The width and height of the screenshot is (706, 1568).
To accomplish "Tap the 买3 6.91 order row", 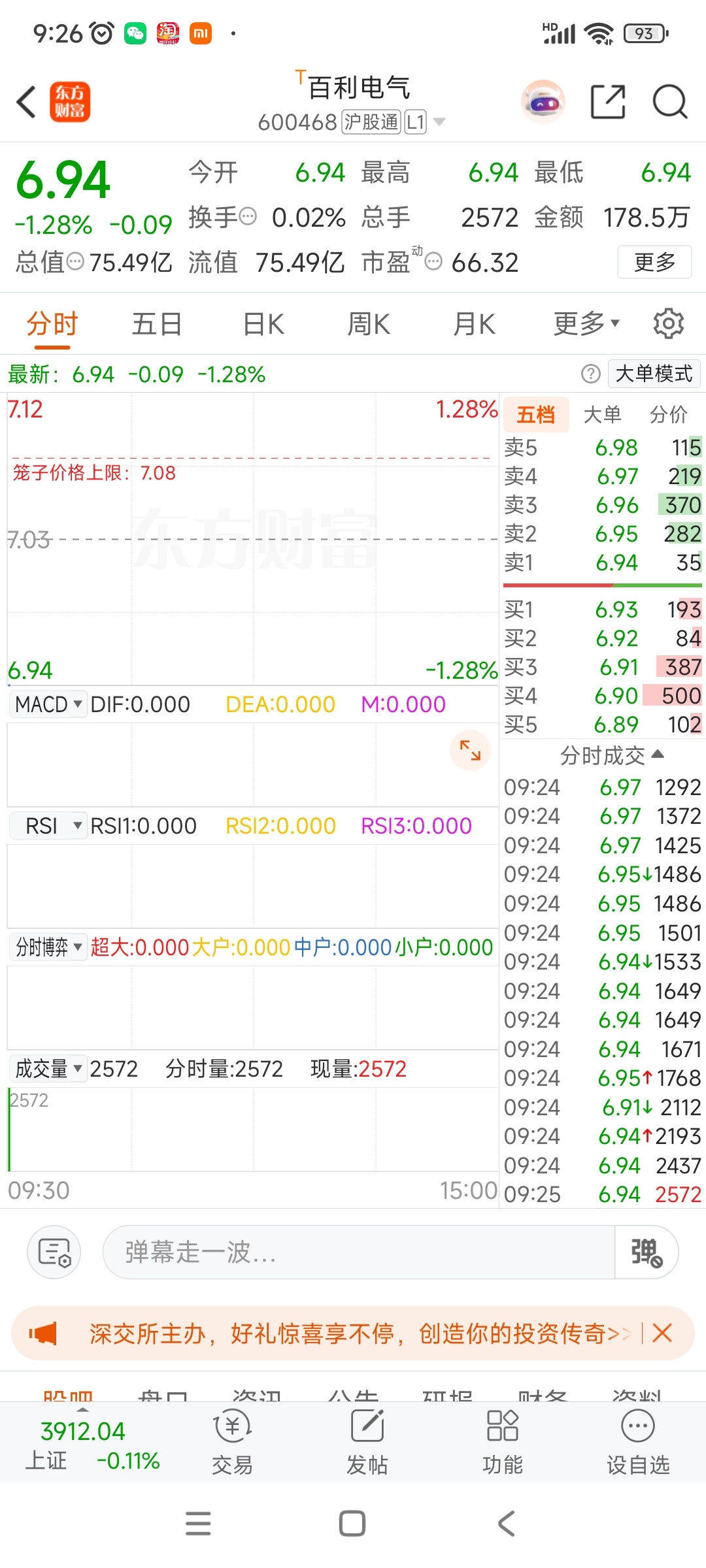I will click(603, 667).
